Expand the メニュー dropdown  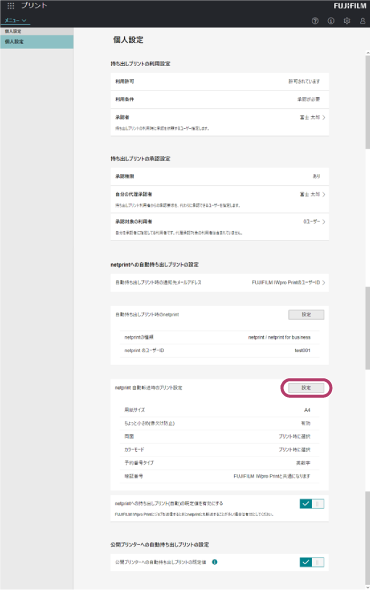[x=15, y=20]
